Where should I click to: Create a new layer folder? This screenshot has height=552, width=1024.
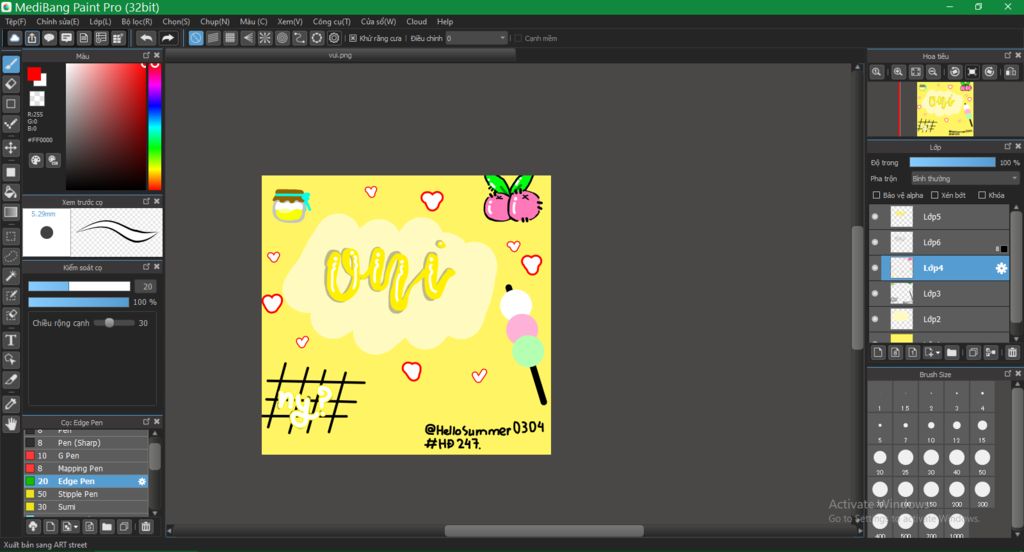pos(952,353)
